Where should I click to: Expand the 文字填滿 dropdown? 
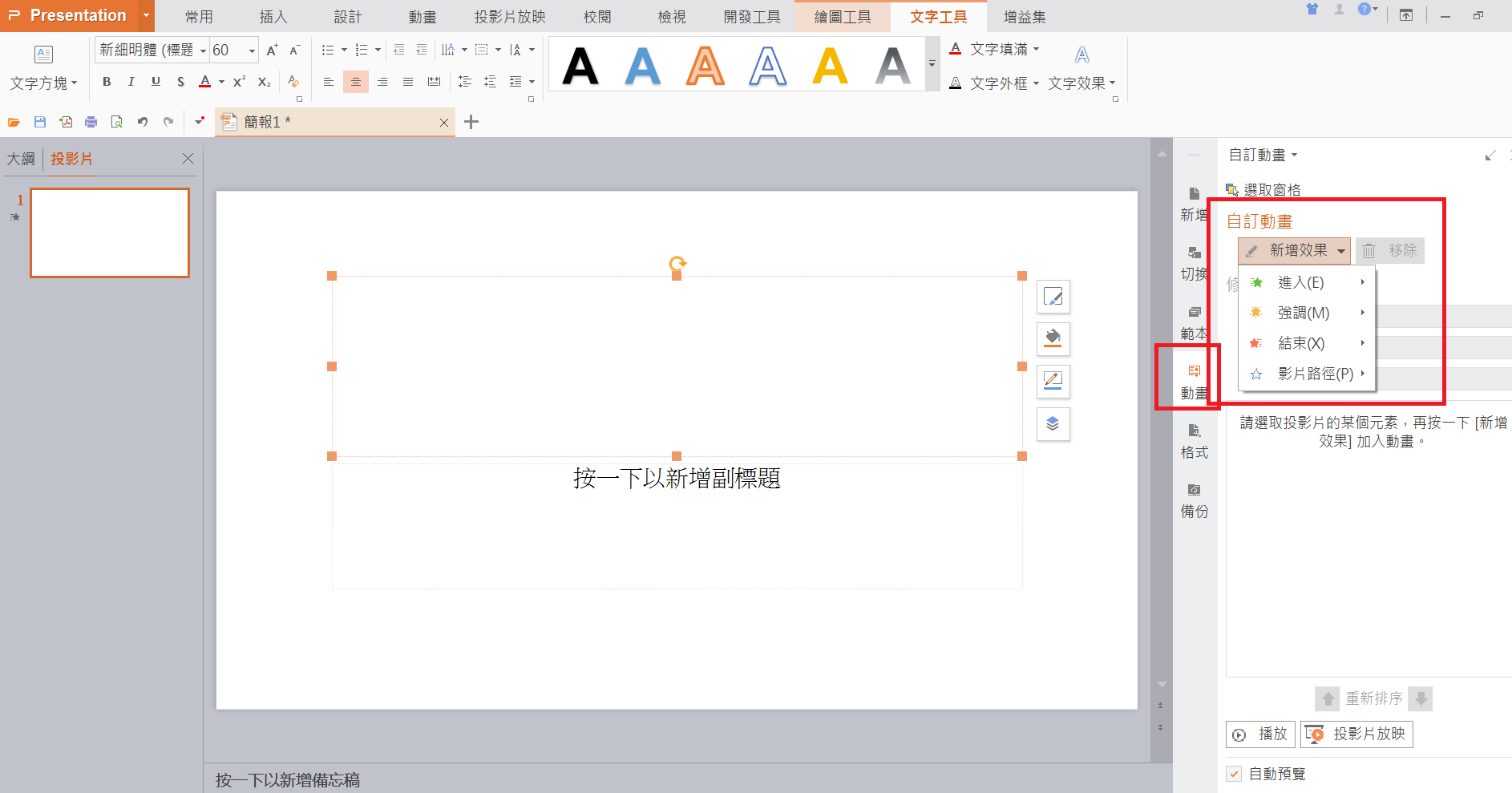click(x=1036, y=49)
